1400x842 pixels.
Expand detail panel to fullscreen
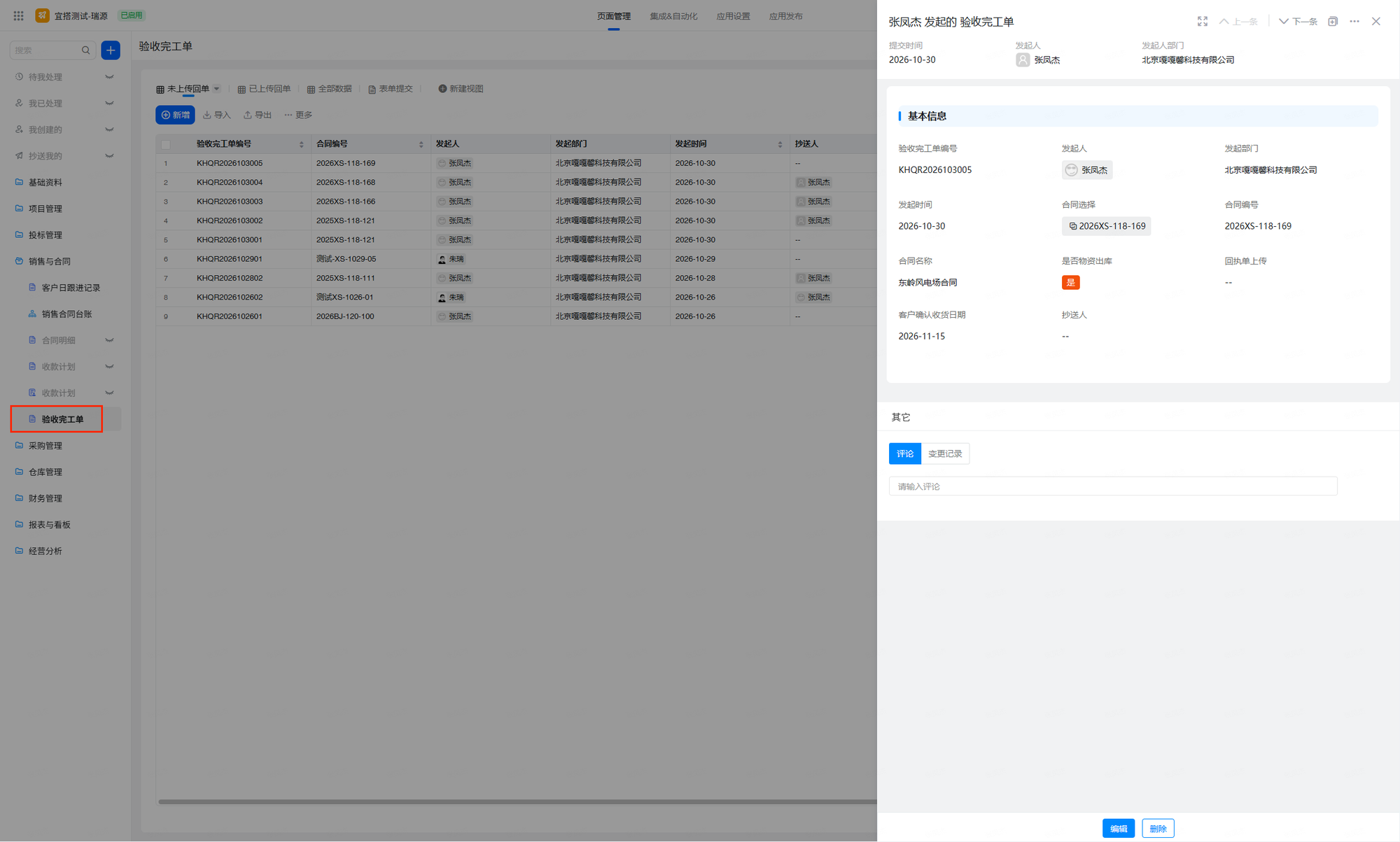[x=1203, y=22]
